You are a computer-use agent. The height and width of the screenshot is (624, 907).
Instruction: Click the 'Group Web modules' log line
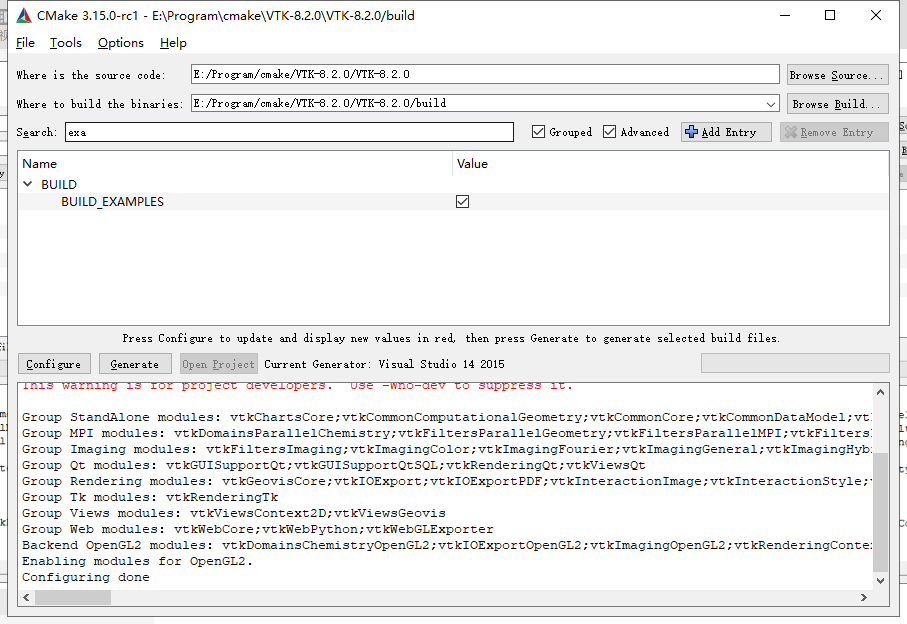[258, 529]
